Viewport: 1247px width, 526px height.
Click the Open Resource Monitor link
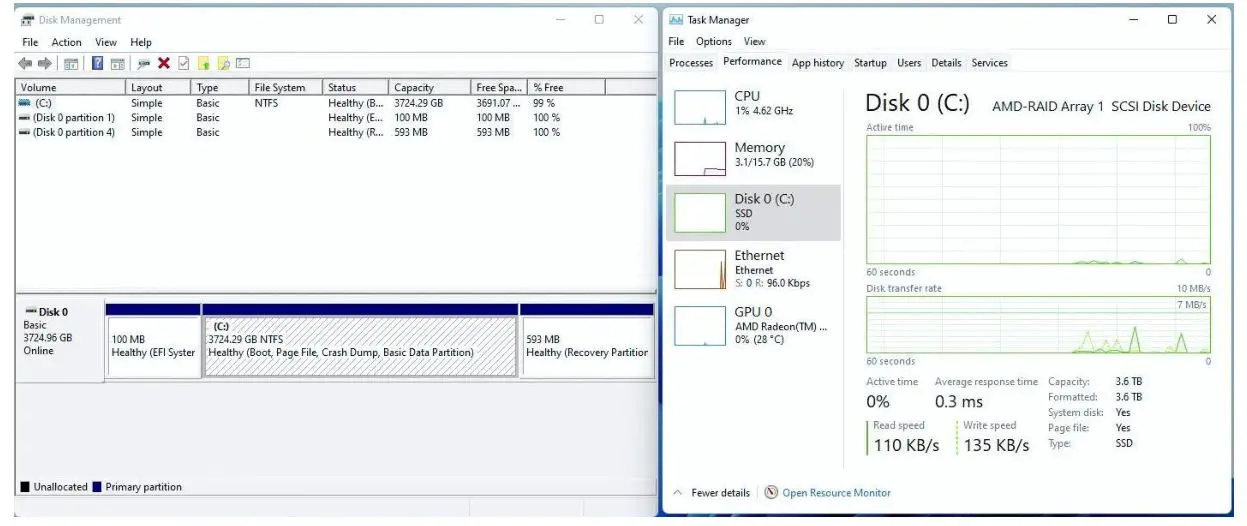pos(836,492)
